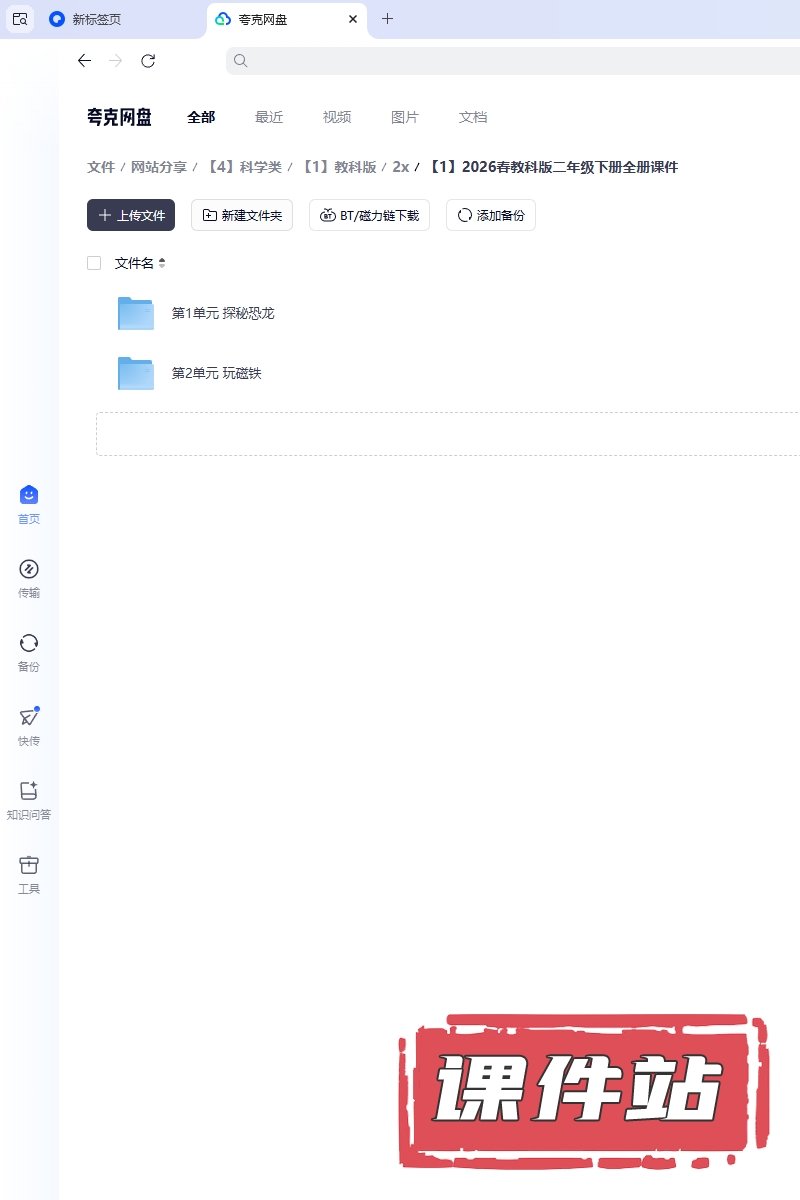Open the 第1单元 探秘恐龙 folder
This screenshot has width=800, height=1200.
click(222, 313)
